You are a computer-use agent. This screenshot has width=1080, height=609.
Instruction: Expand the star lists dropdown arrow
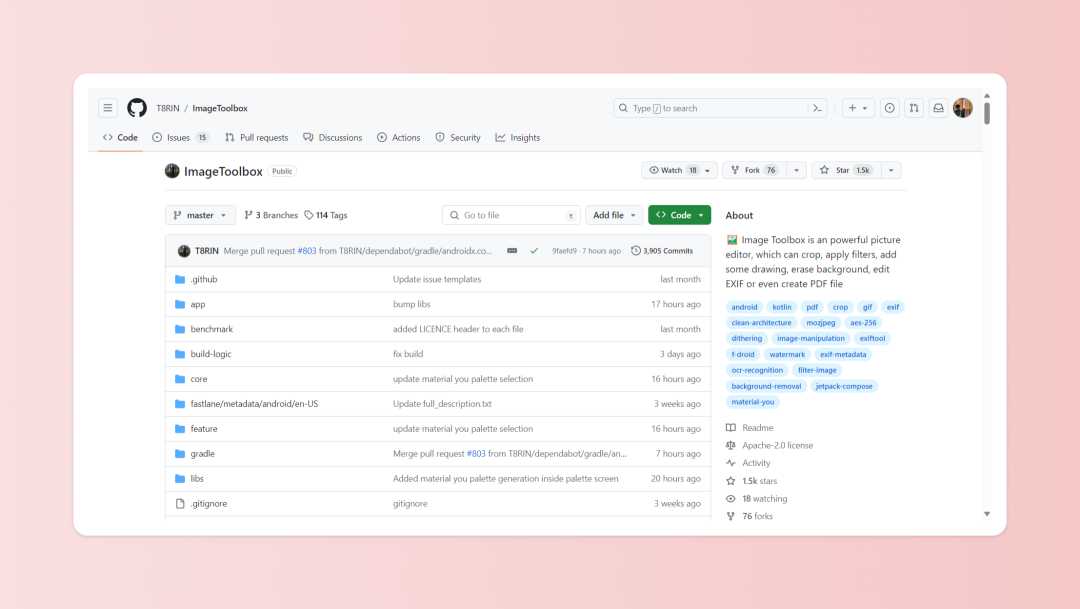(x=891, y=170)
